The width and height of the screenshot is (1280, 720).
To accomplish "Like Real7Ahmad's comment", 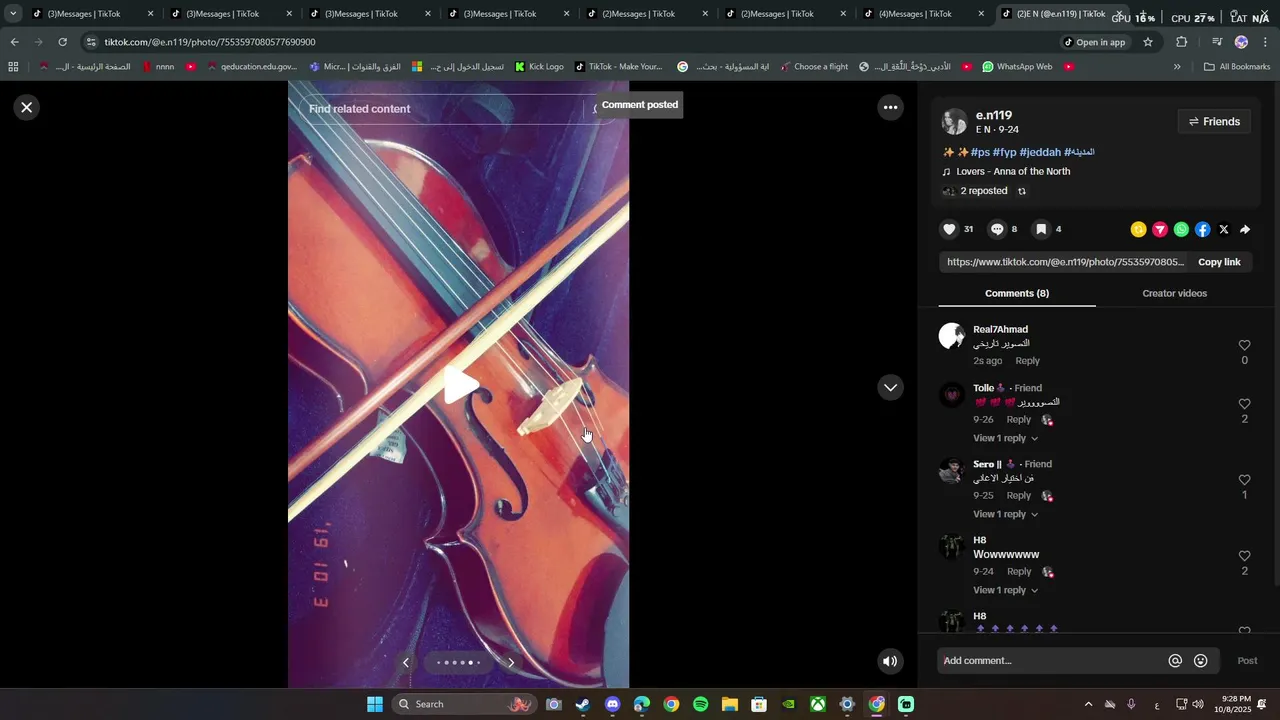I will [x=1244, y=346].
